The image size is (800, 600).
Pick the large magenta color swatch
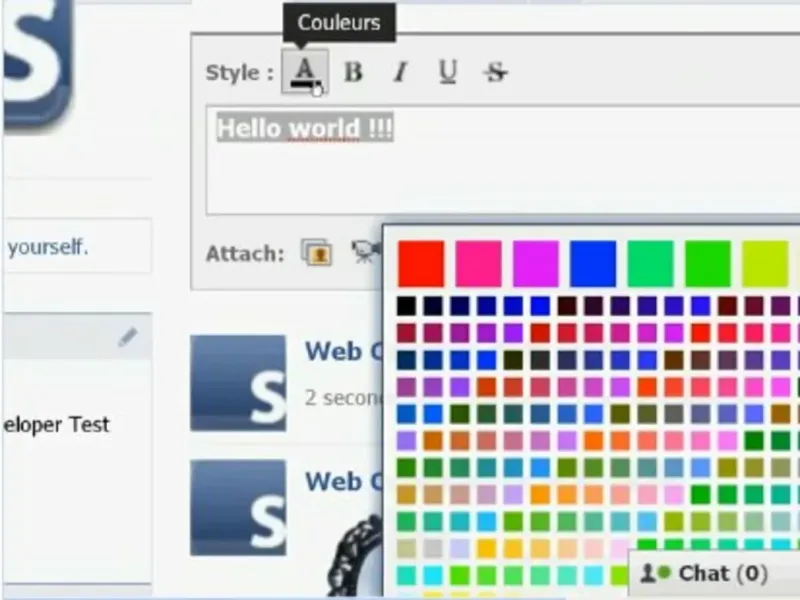[536, 264]
